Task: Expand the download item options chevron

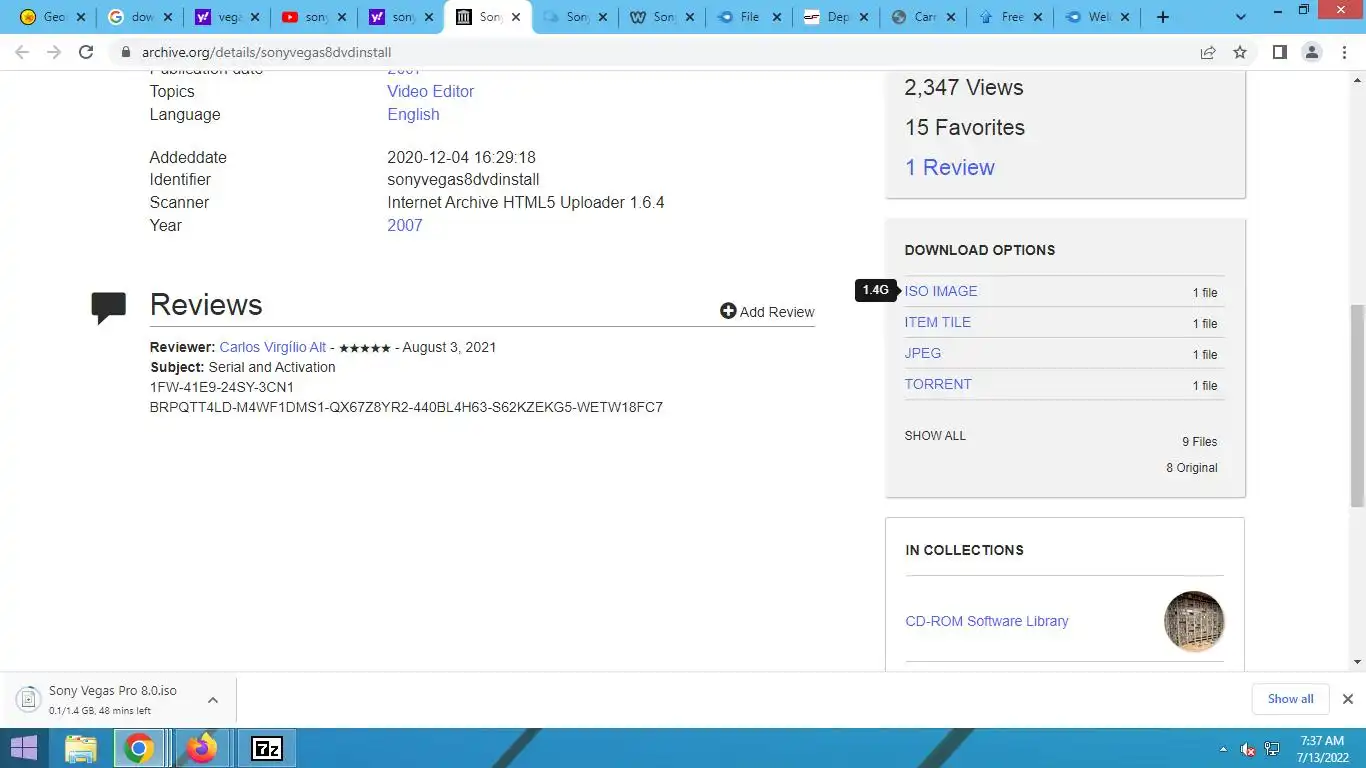Action: point(213,700)
